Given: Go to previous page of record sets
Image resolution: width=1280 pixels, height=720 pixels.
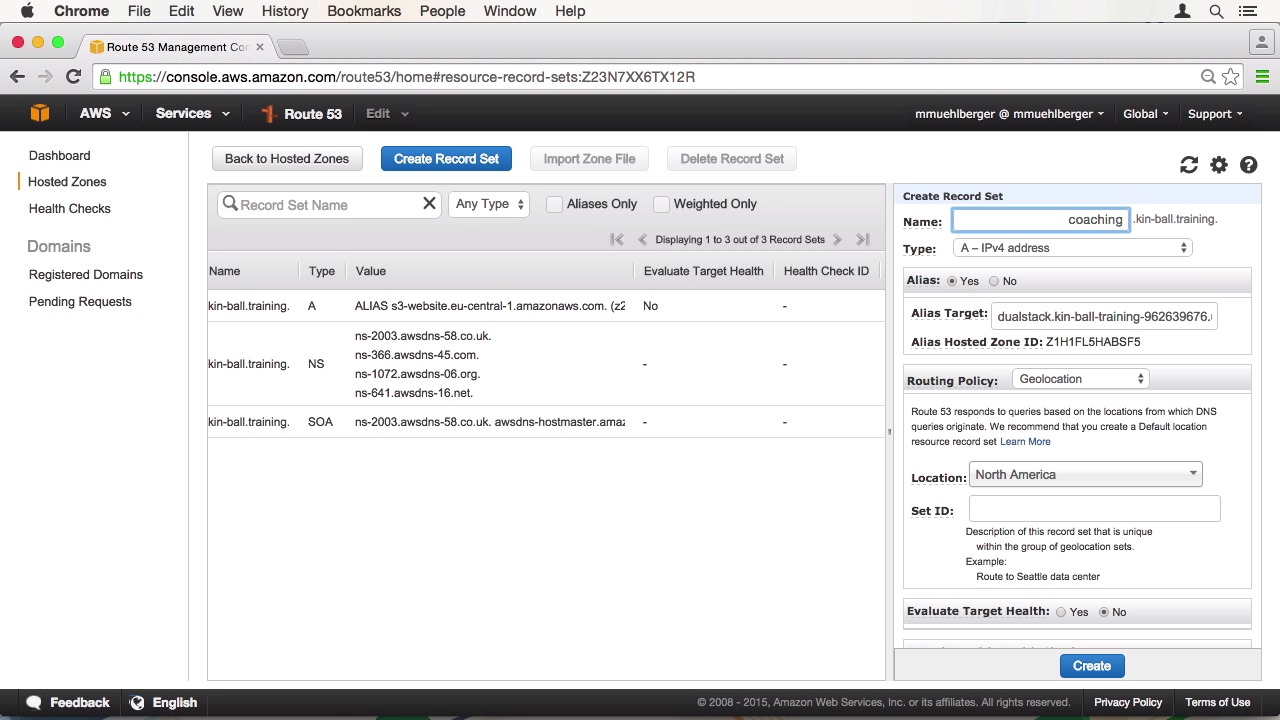Looking at the screenshot, I should [x=642, y=239].
